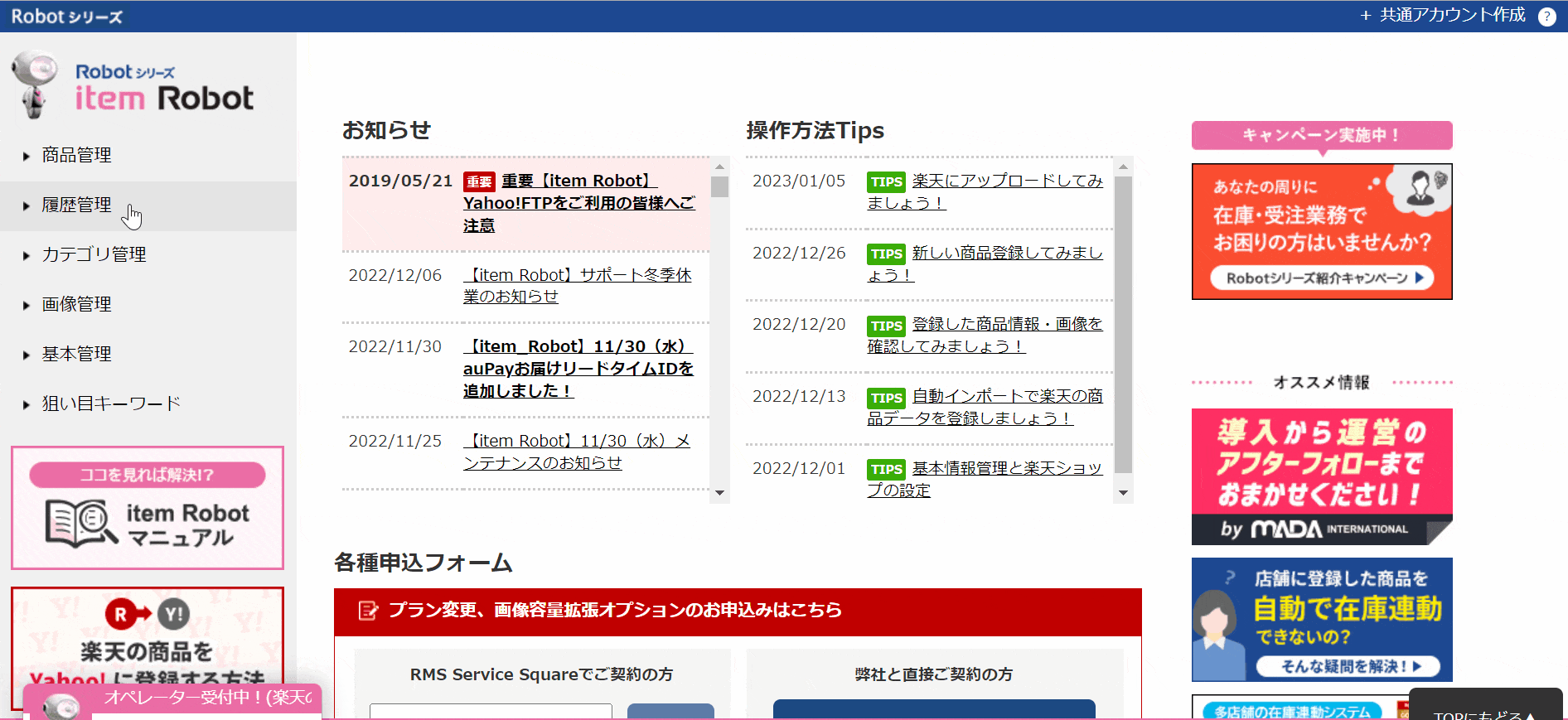Click the お知らせ list scroll-up arrow
This screenshot has height=720, width=1568.
point(719,166)
